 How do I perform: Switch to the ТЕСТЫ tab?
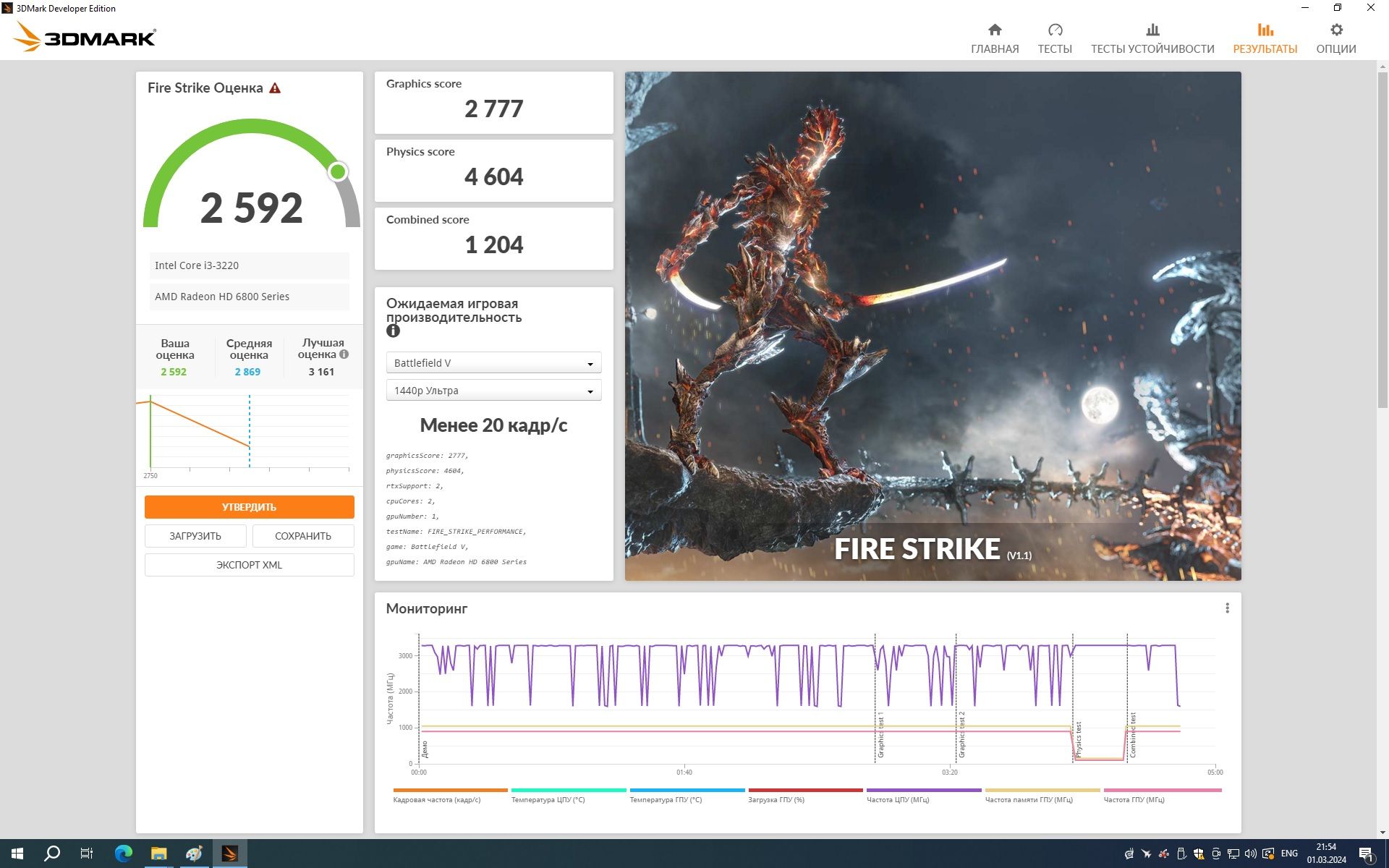(x=1055, y=38)
